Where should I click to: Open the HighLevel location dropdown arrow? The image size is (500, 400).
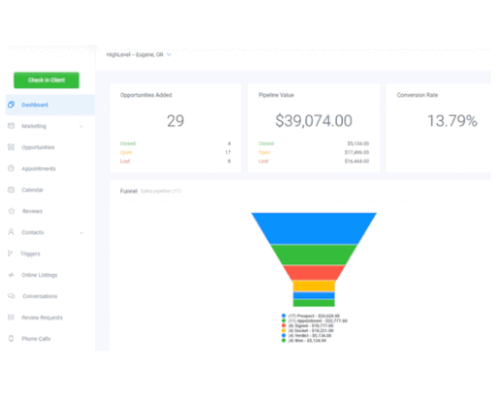click(169, 55)
